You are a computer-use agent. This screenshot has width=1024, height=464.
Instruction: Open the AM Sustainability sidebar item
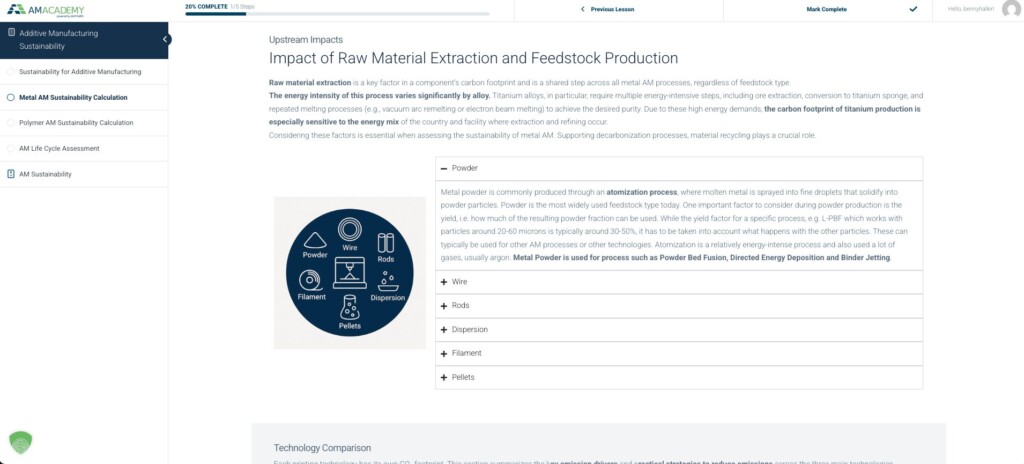coord(45,174)
